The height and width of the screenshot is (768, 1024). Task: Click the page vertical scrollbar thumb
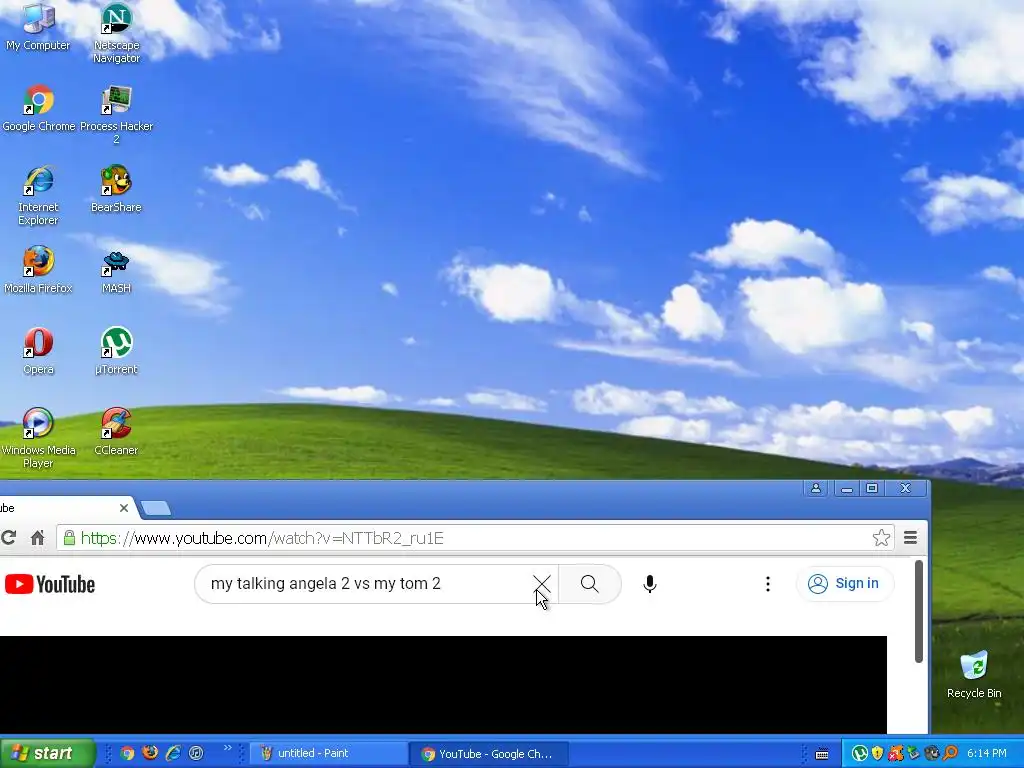pyautogui.click(x=918, y=611)
